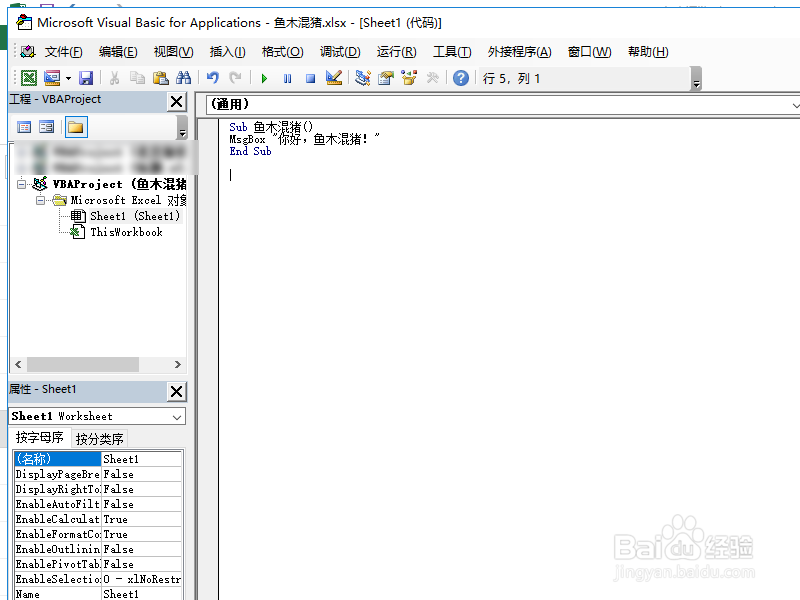Open the 编辑(E) menu
The height and width of the screenshot is (600, 800).
(118, 52)
